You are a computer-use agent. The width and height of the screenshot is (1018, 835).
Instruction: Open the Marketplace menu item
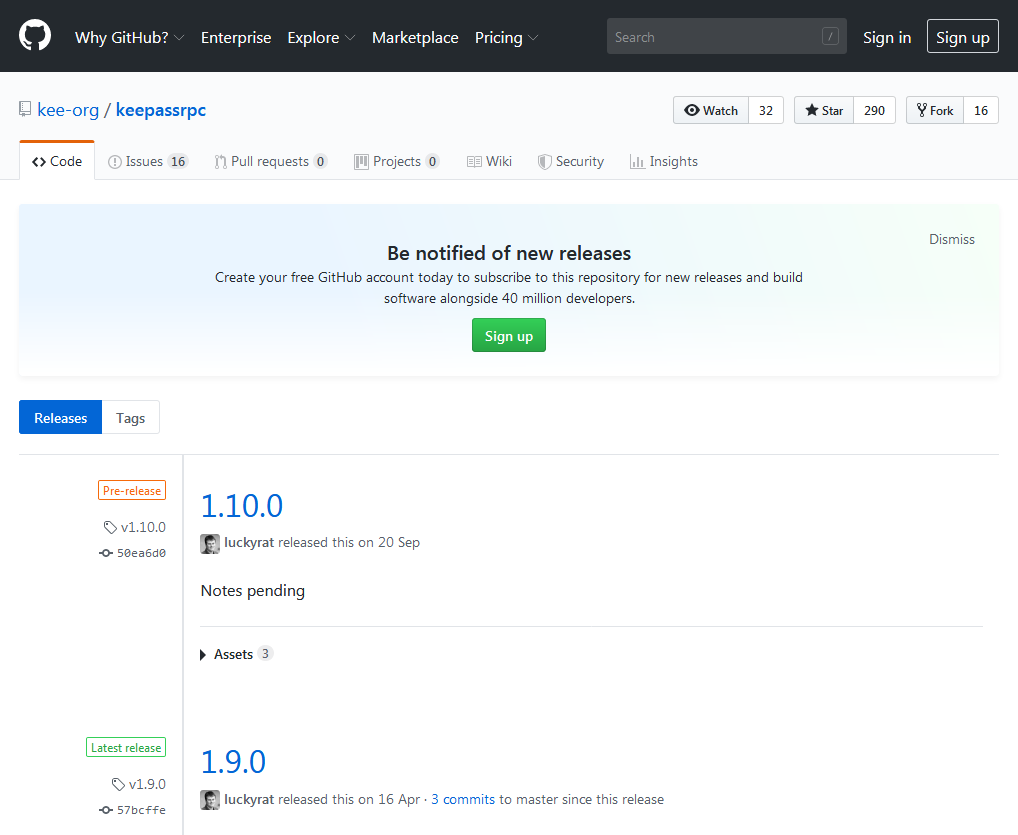tap(415, 38)
